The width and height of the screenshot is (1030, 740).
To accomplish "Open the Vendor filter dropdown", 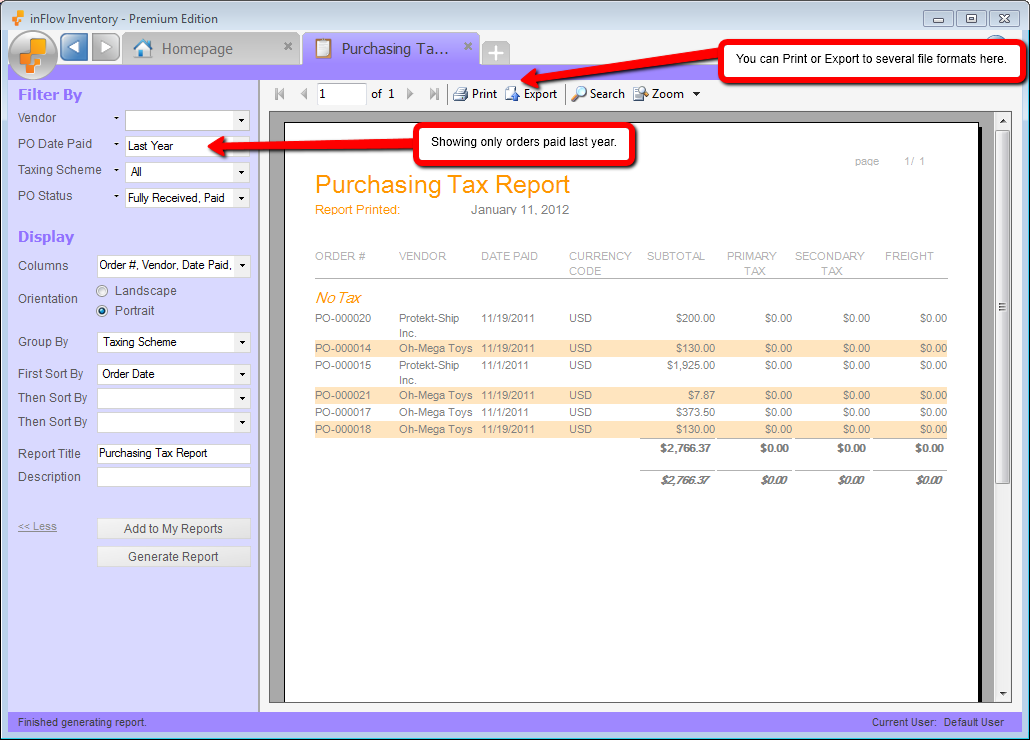I will tap(241, 120).
